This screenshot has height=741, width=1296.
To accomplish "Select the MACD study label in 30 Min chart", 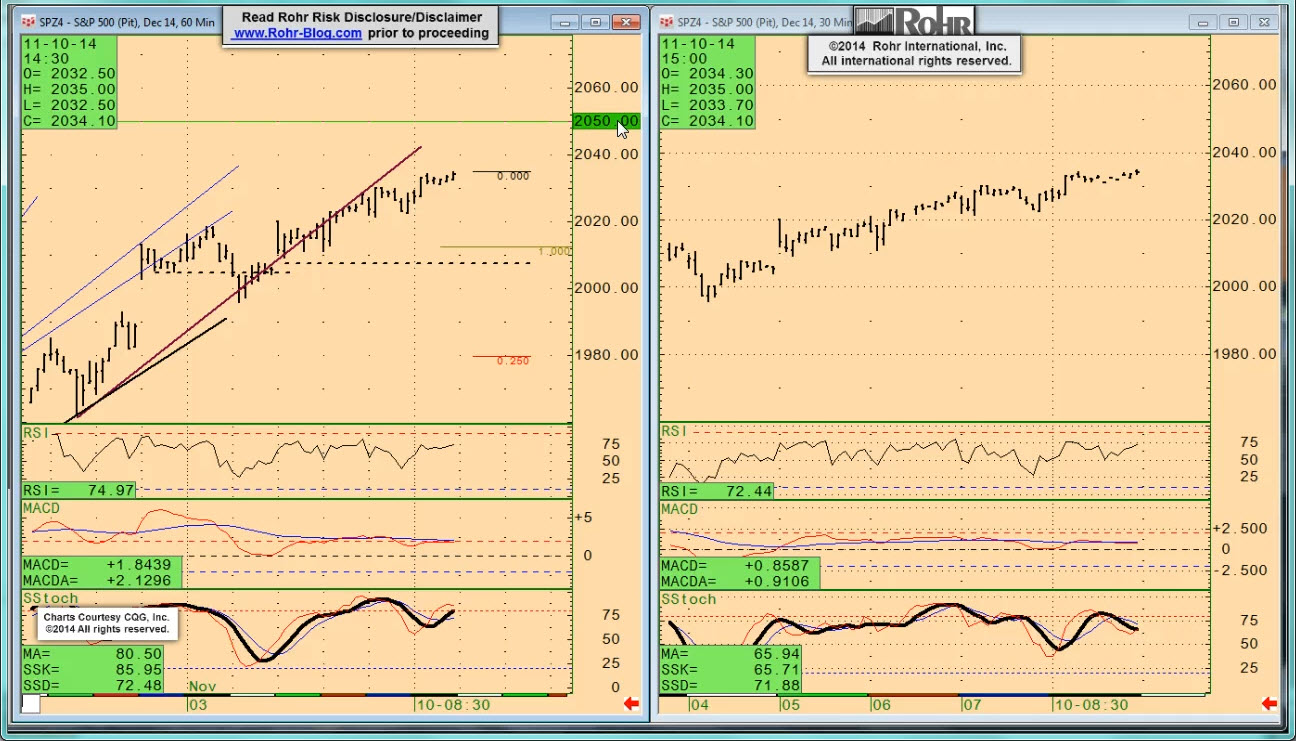I will click(x=680, y=509).
